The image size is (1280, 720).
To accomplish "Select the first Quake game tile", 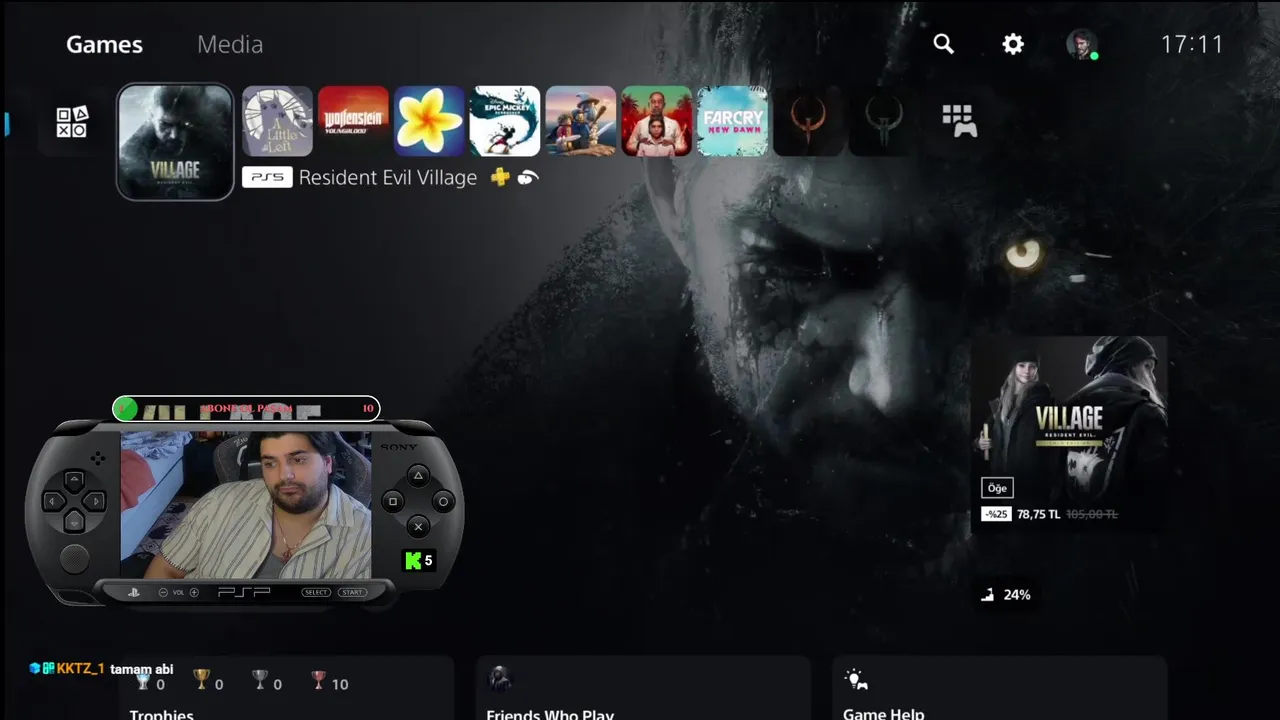I will [x=808, y=121].
